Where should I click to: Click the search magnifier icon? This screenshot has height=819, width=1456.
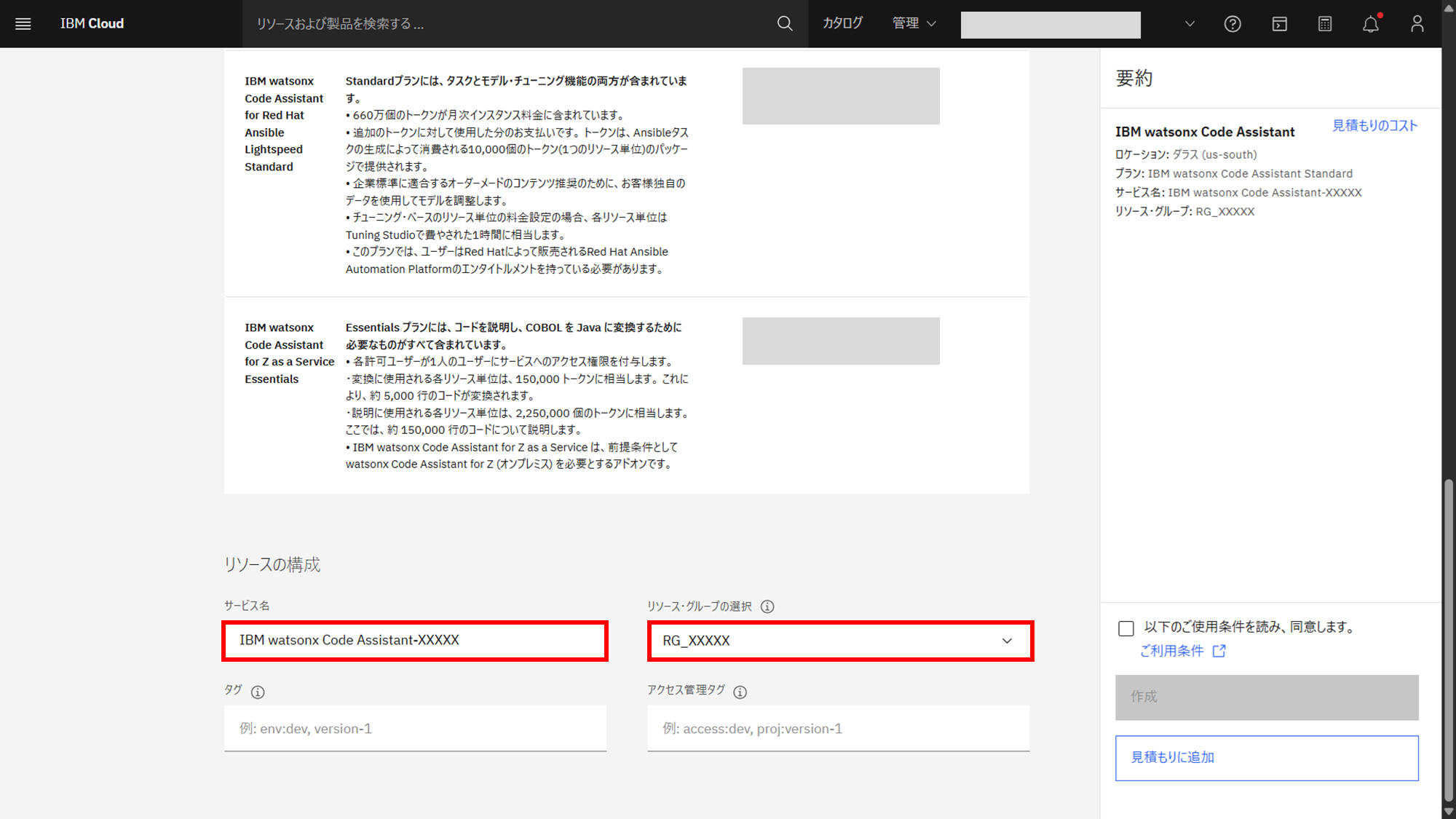click(x=785, y=24)
